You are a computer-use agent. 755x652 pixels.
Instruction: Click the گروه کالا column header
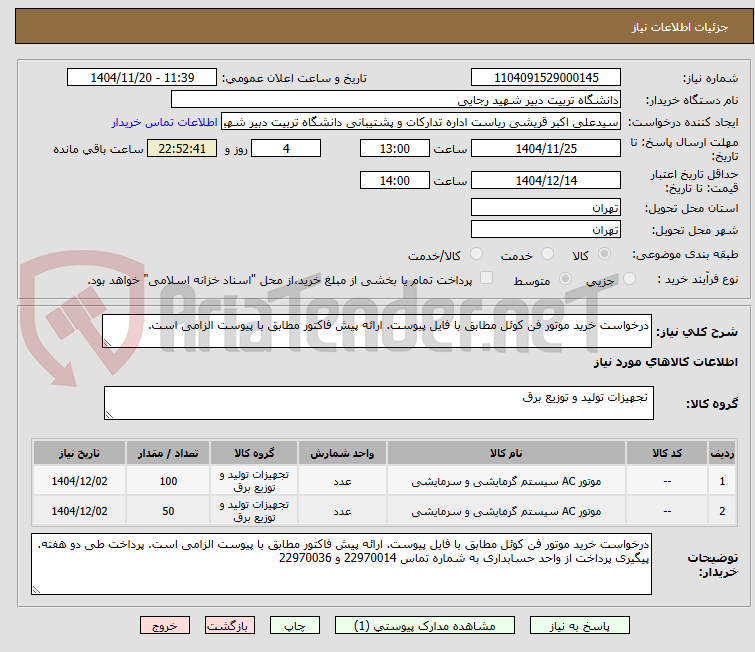pos(254,453)
